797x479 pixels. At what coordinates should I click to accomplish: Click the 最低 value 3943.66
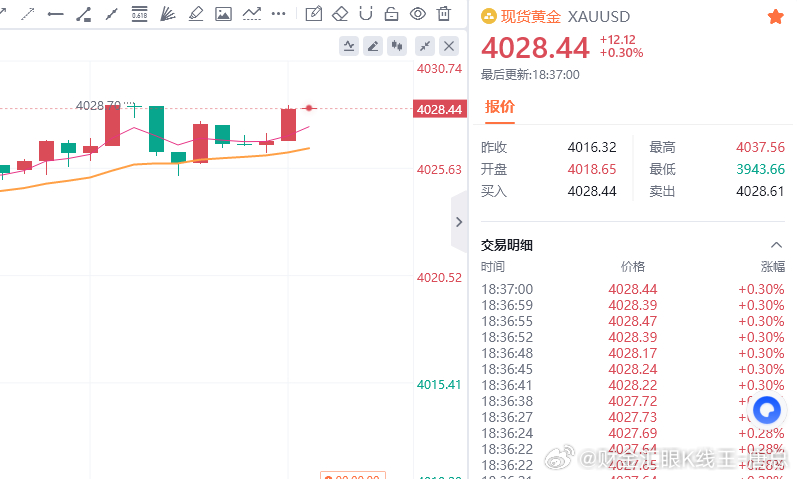click(760, 169)
